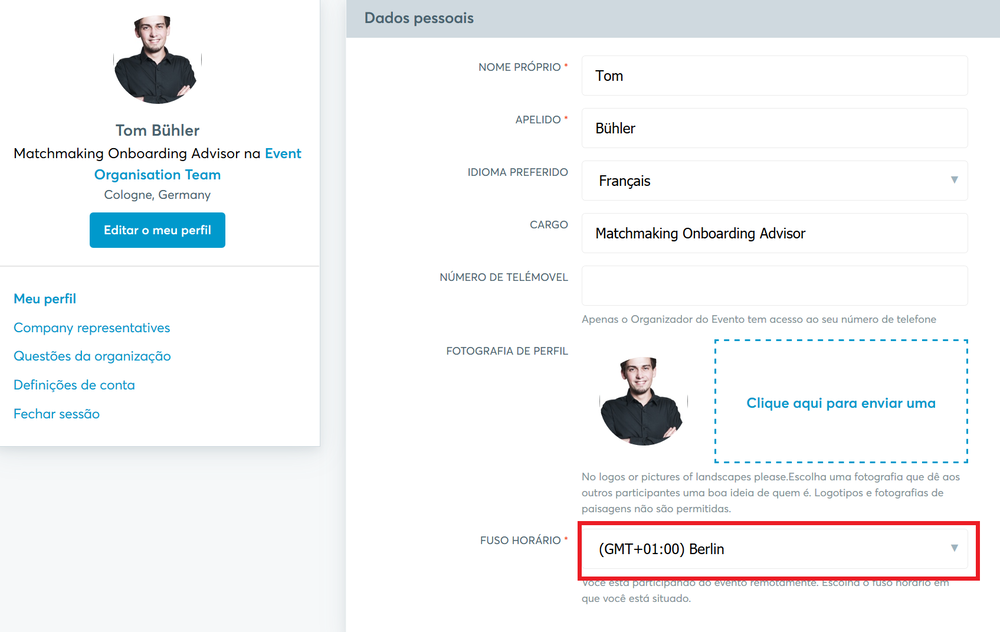Click the empty Número de Telémovel field

[774, 286]
